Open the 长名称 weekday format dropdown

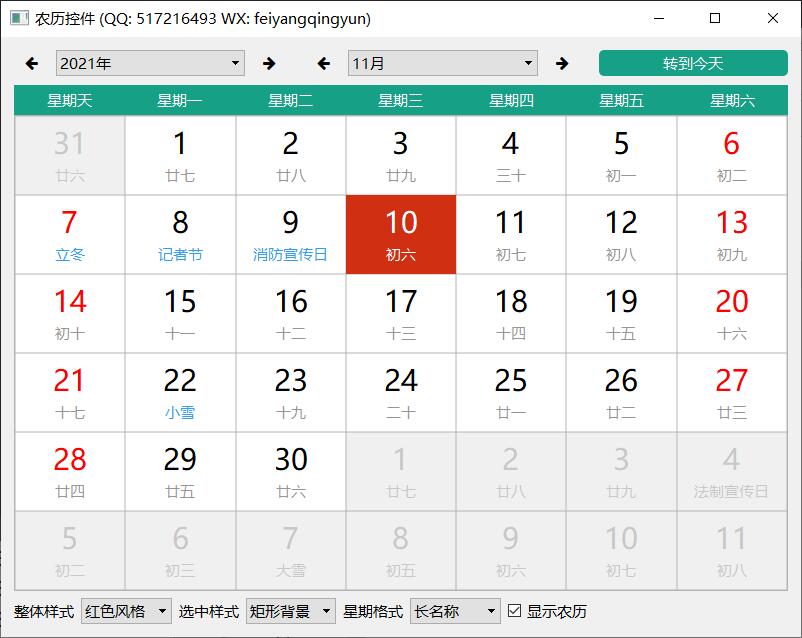click(x=455, y=611)
